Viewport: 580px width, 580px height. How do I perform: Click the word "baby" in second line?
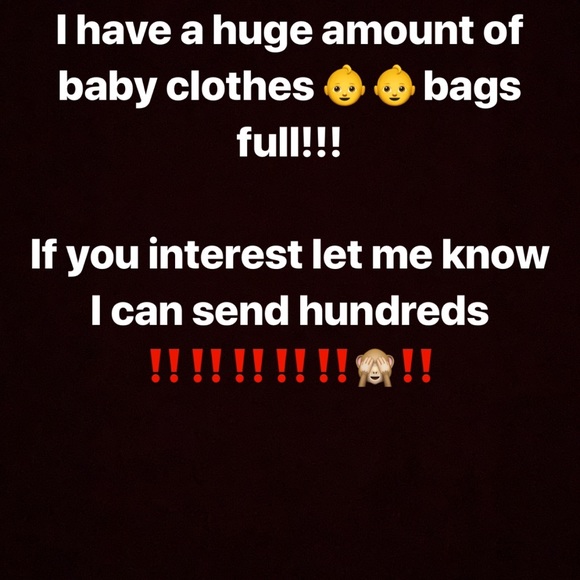point(107,87)
